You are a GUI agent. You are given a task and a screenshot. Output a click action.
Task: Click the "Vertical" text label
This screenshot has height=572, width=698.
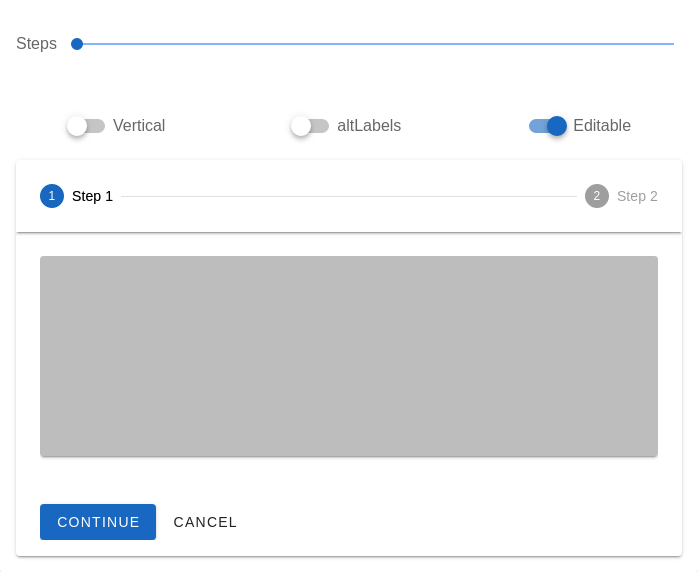pos(139,126)
